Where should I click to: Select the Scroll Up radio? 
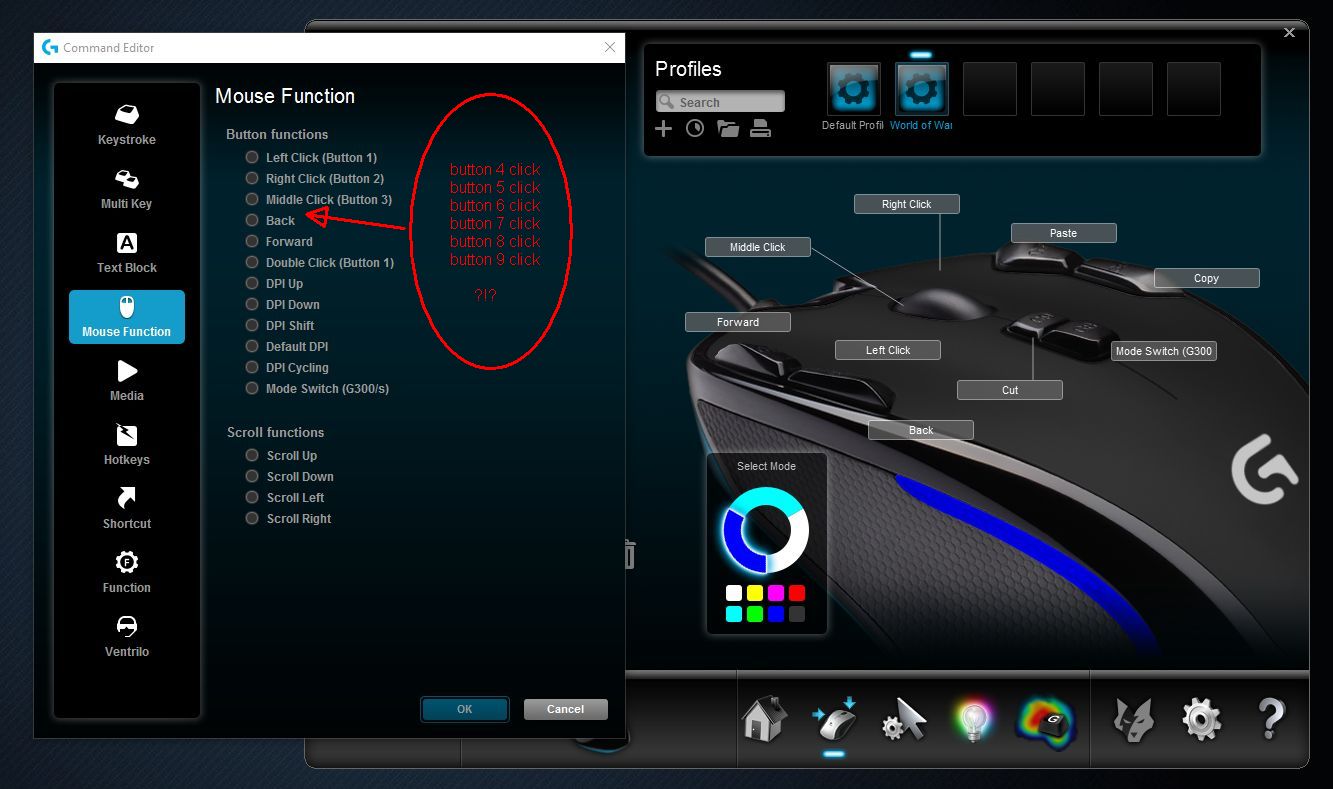[252, 455]
